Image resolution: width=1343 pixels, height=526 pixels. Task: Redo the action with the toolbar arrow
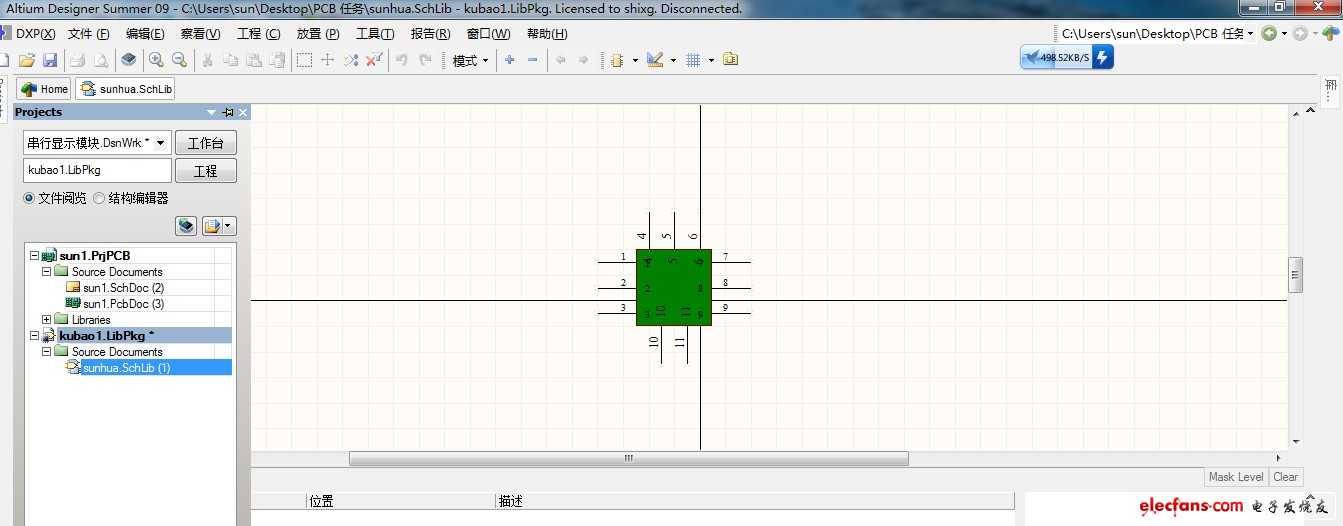tap(425, 60)
